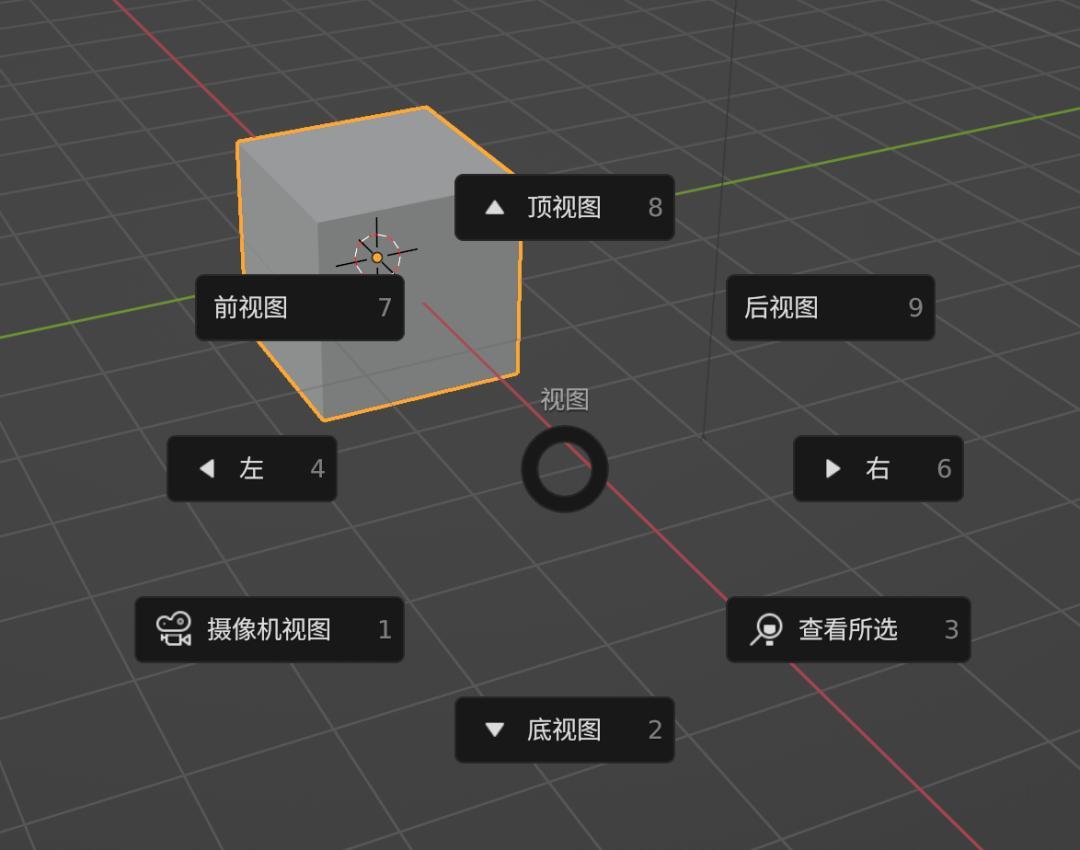Click the down triangle icon in 底视图

[x=495, y=729]
